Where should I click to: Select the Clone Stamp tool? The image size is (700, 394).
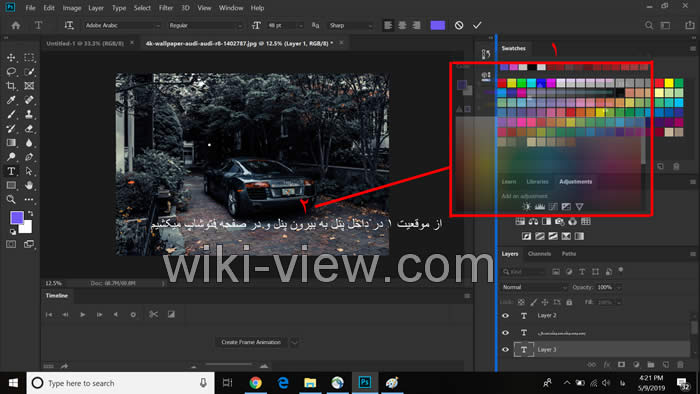(29, 115)
